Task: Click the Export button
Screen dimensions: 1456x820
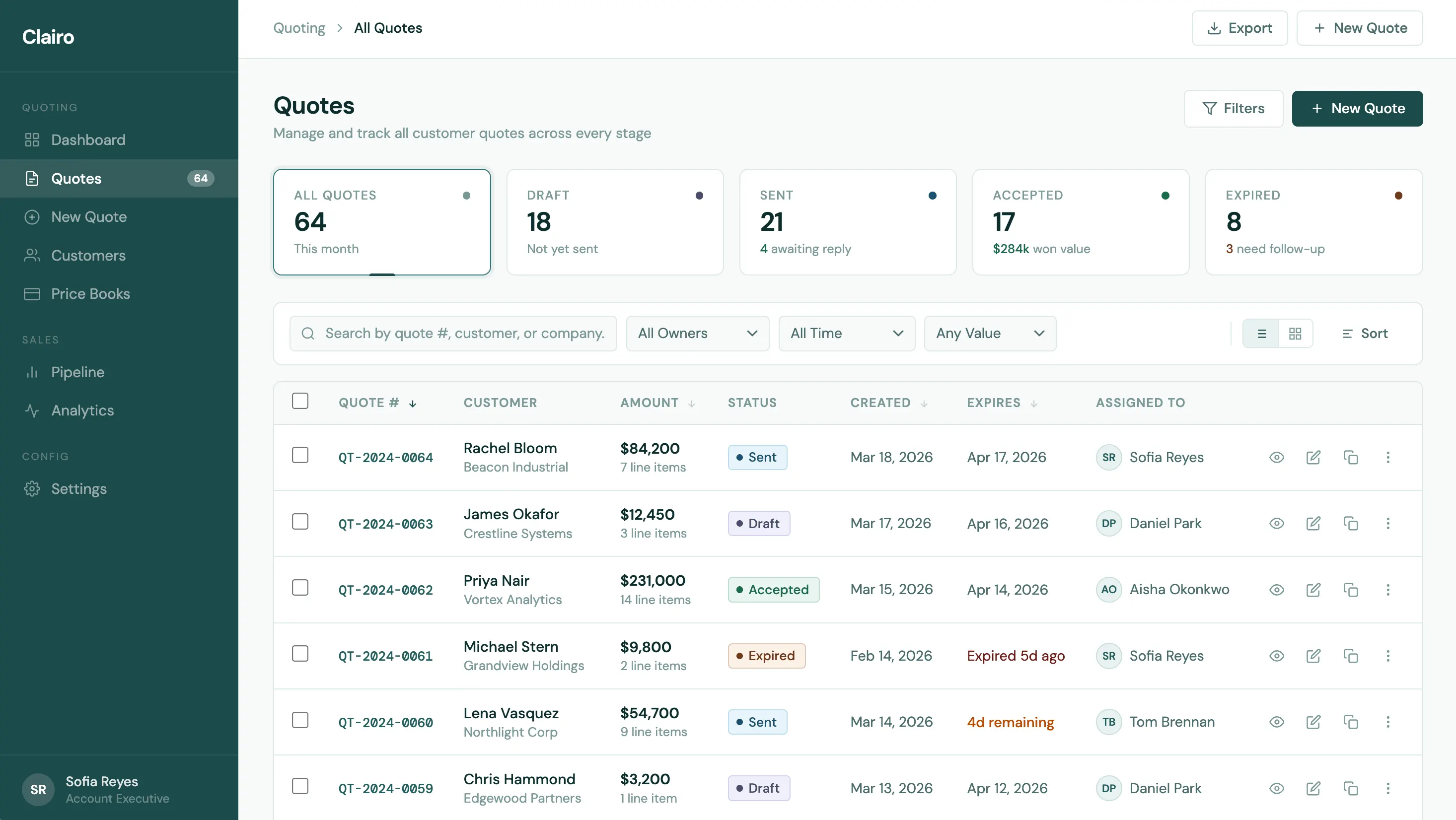Action: 1239,28
